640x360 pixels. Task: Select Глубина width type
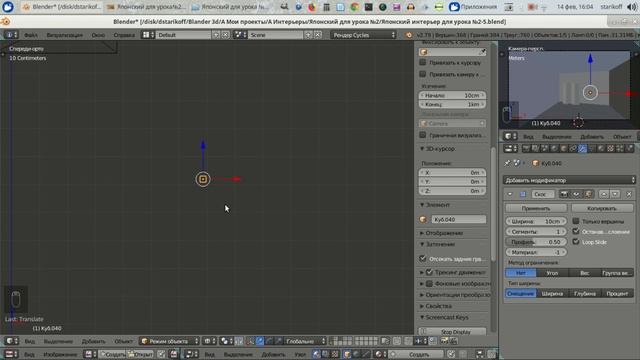[584, 293]
